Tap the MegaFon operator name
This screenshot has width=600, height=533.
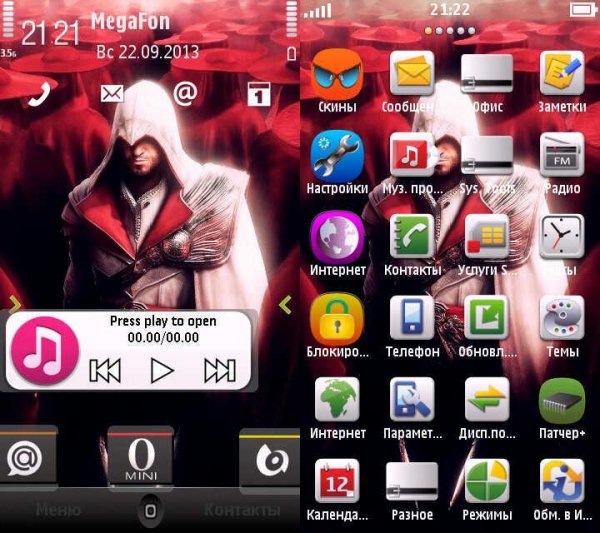pos(130,21)
